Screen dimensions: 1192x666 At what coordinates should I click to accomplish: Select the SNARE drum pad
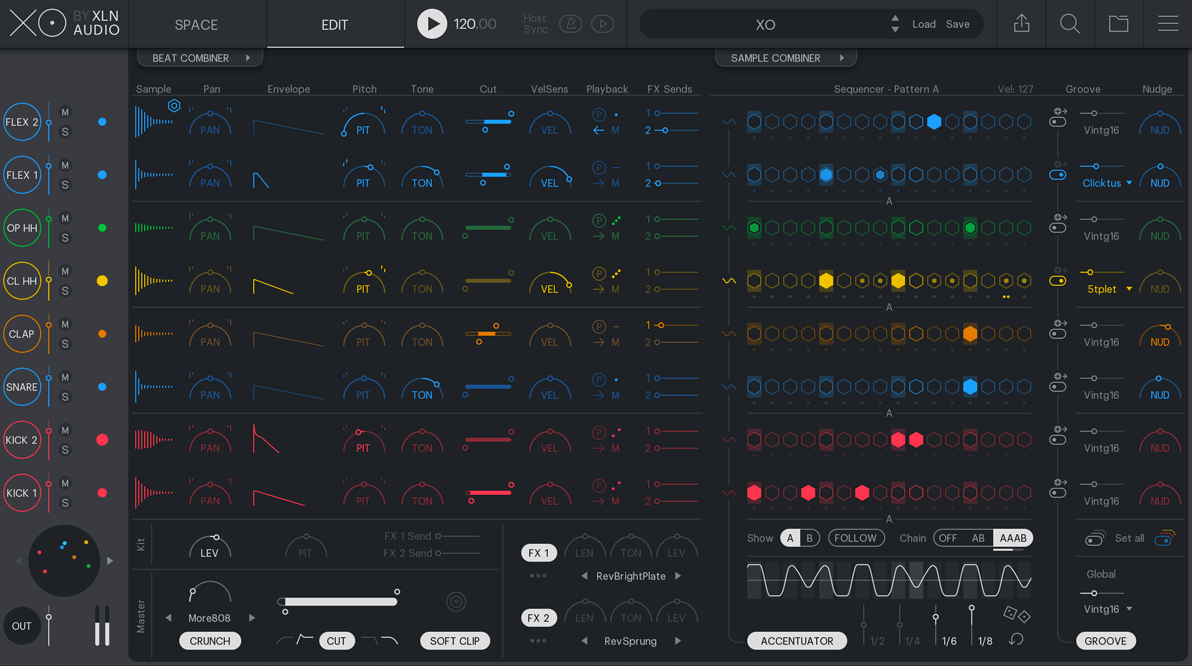click(22, 388)
